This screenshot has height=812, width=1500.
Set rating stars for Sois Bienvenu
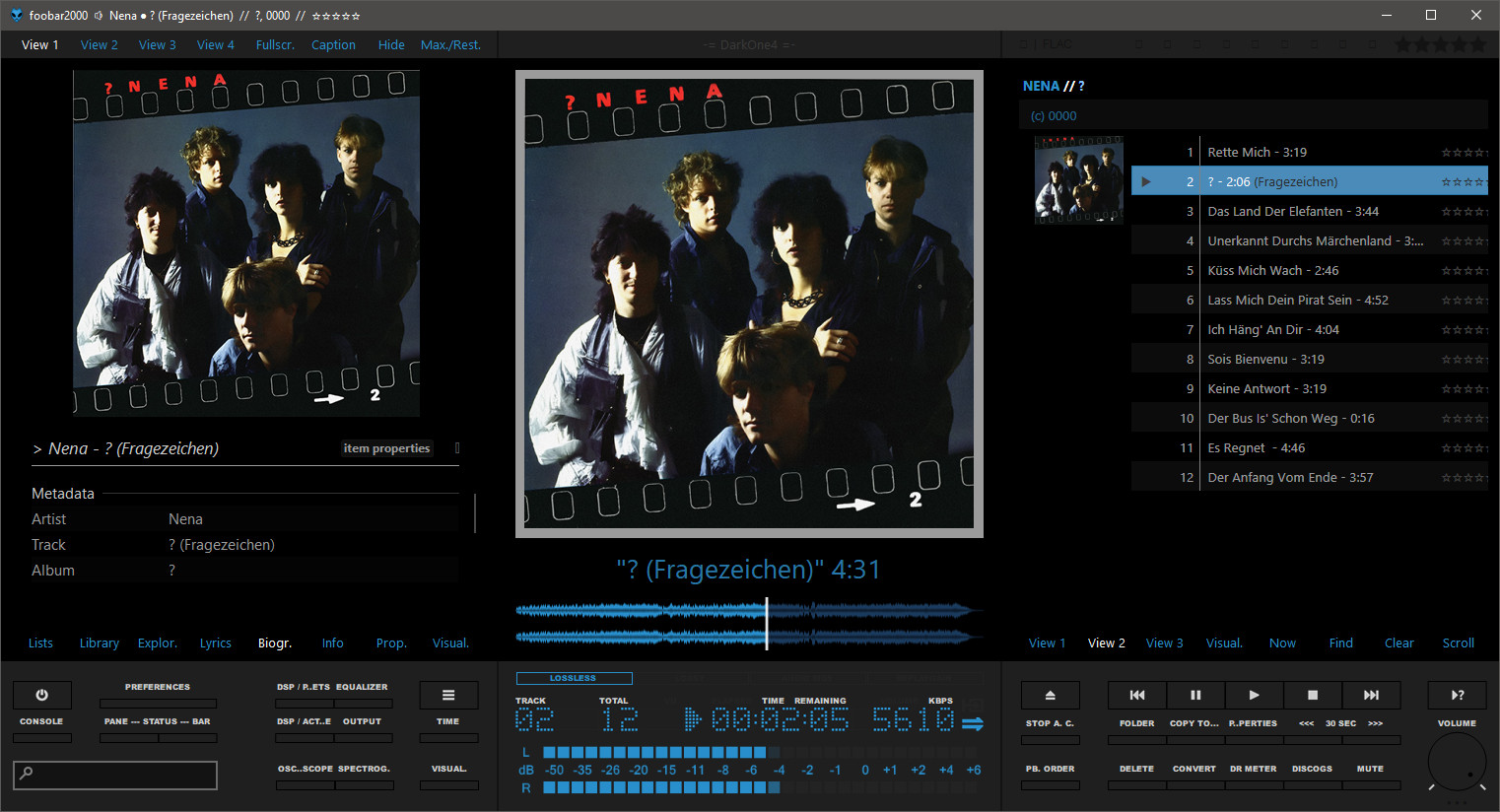[x=1464, y=360]
